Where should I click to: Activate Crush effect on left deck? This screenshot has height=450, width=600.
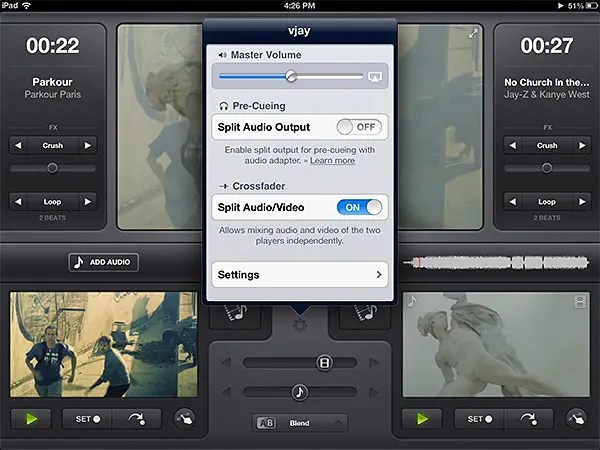click(x=53, y=145)
